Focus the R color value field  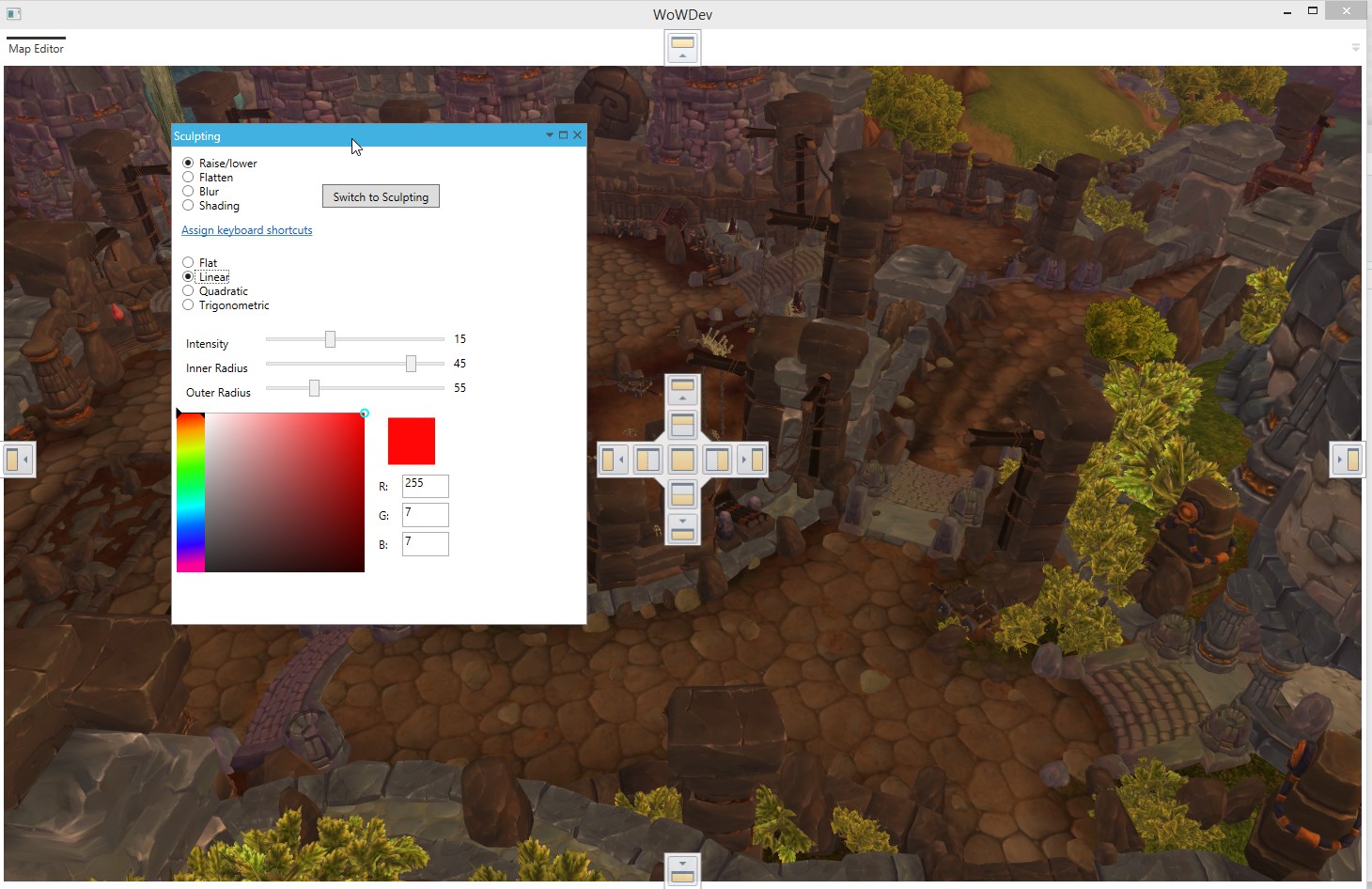pos(426,486)
